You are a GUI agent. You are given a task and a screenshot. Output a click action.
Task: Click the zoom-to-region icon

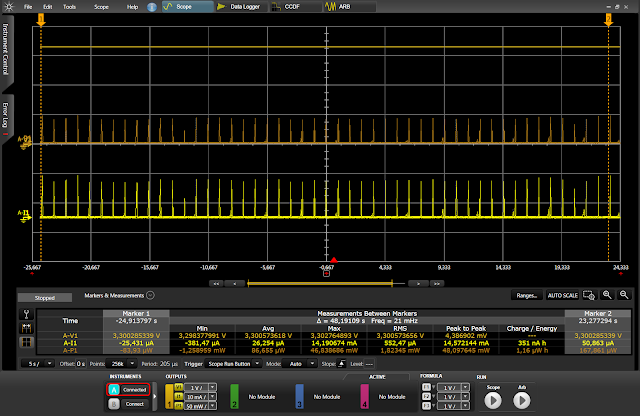coord(589,295)
